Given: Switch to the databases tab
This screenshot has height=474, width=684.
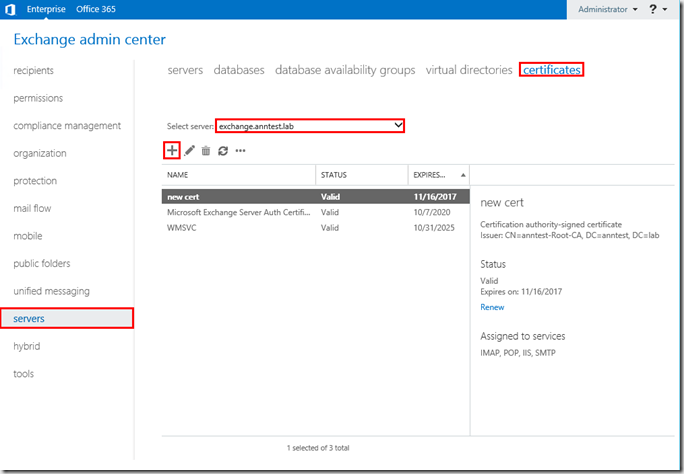Looking at the screenshot, I should coord(238,70).
